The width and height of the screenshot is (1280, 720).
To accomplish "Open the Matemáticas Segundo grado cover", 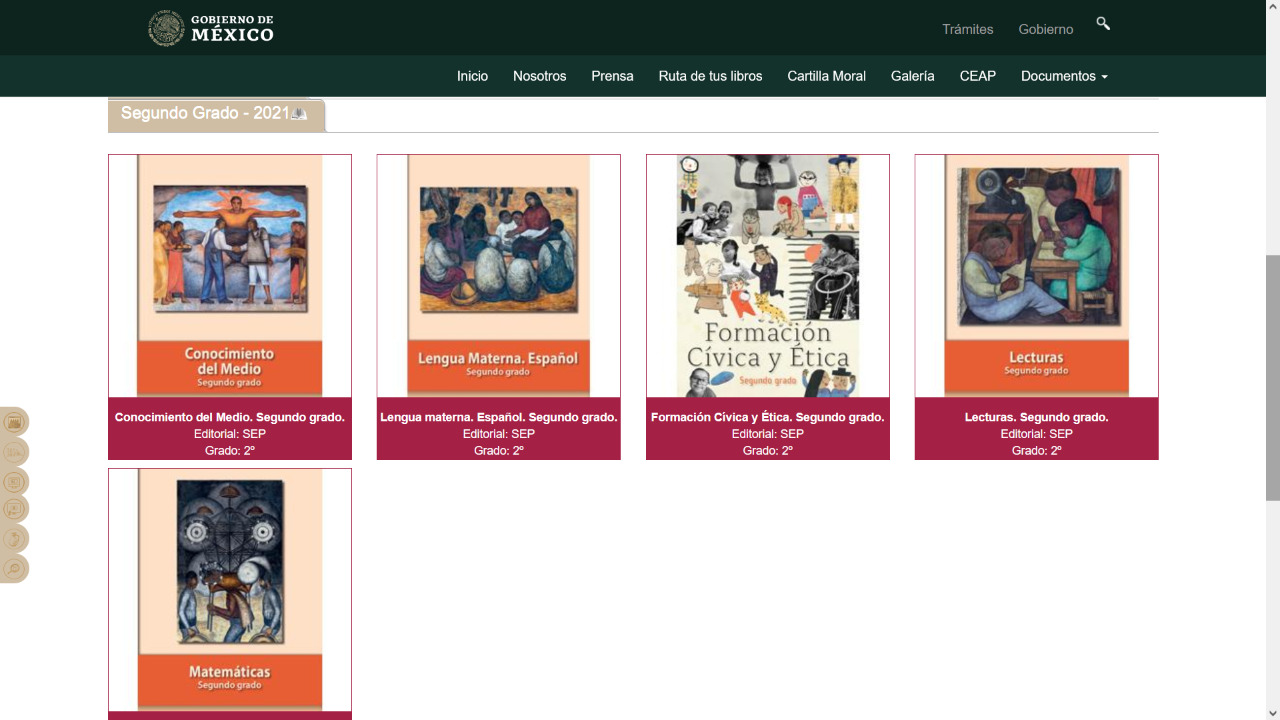I will coord(230,590).
